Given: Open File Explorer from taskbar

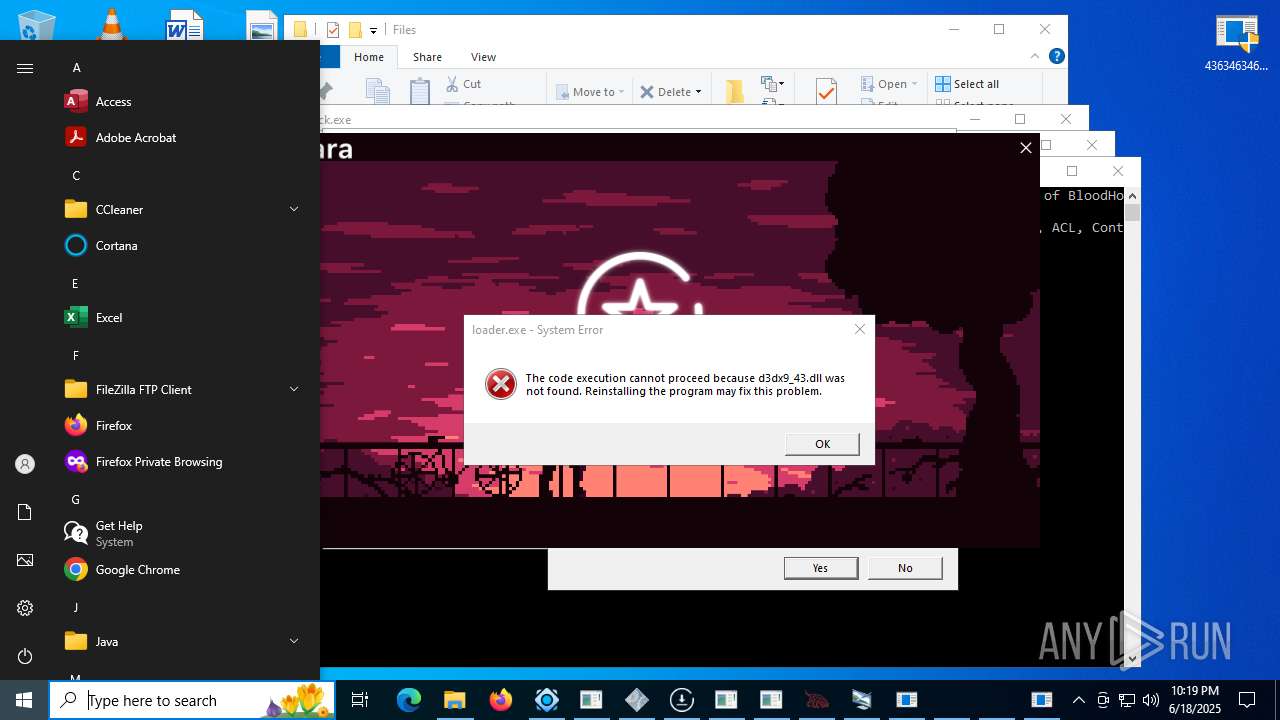Looking at the screenshot, I should click(454, 700).
